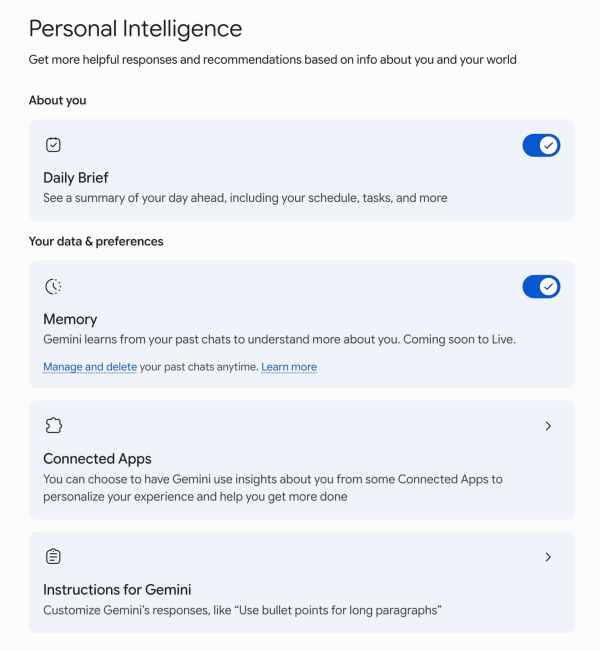This screenshot has height=651, width=600.
Task: Click the Connected Apps description text
Action: 273,488
